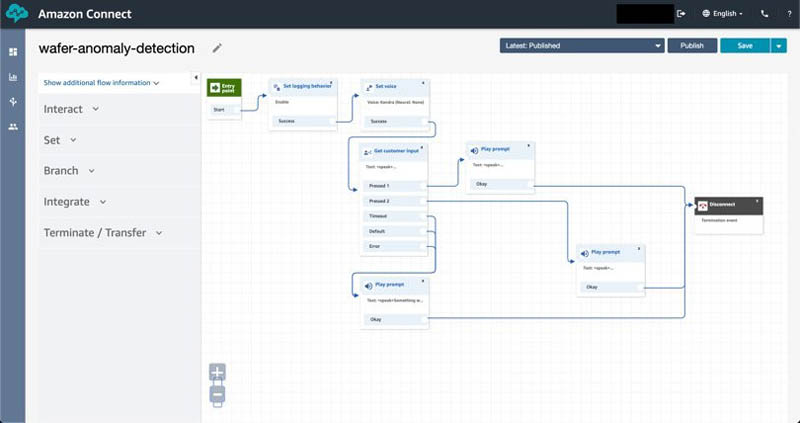Select the Pressed 2 branch
Viewport: 800px width, 423px height.
[395, 201]
